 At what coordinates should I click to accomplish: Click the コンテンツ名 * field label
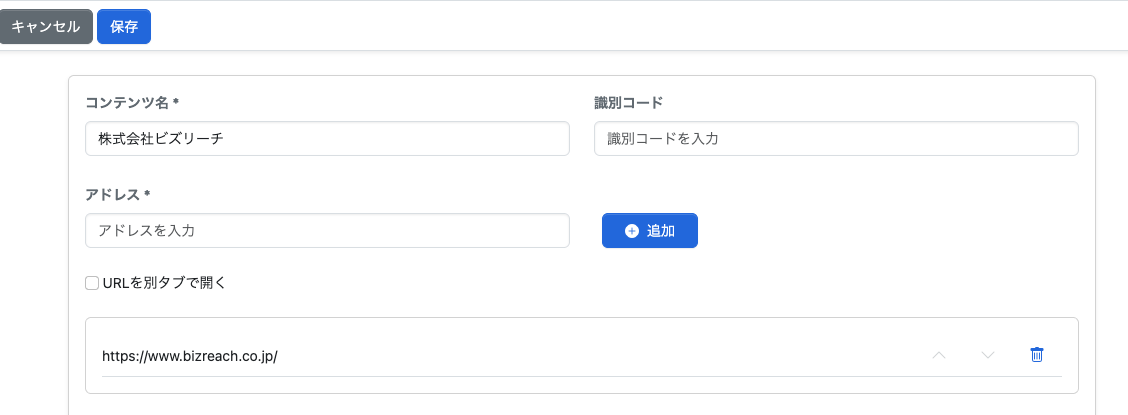coord(132,103)
